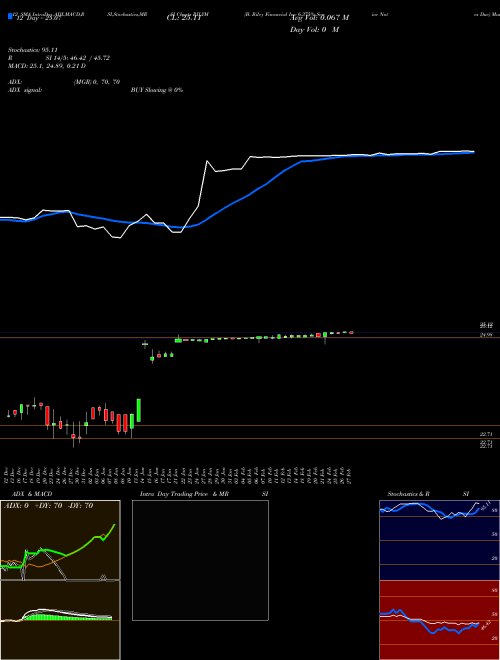Click the blue 12 Day SMA legend square
The image size is (500, 660).
coord(10,16)
